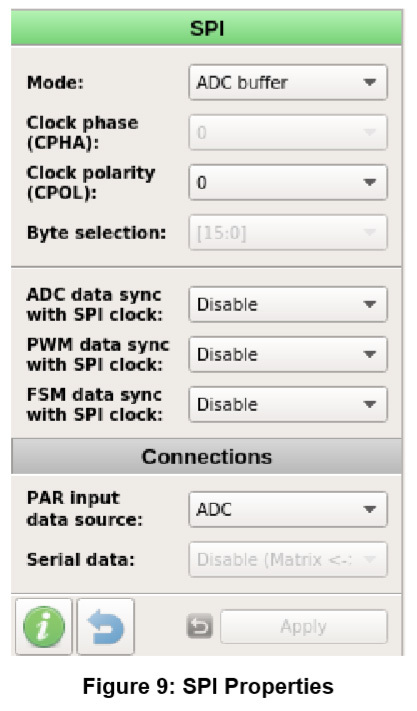Click the disabled Serial data dropdown
This screenshot has height=711, width=417.
288,559
